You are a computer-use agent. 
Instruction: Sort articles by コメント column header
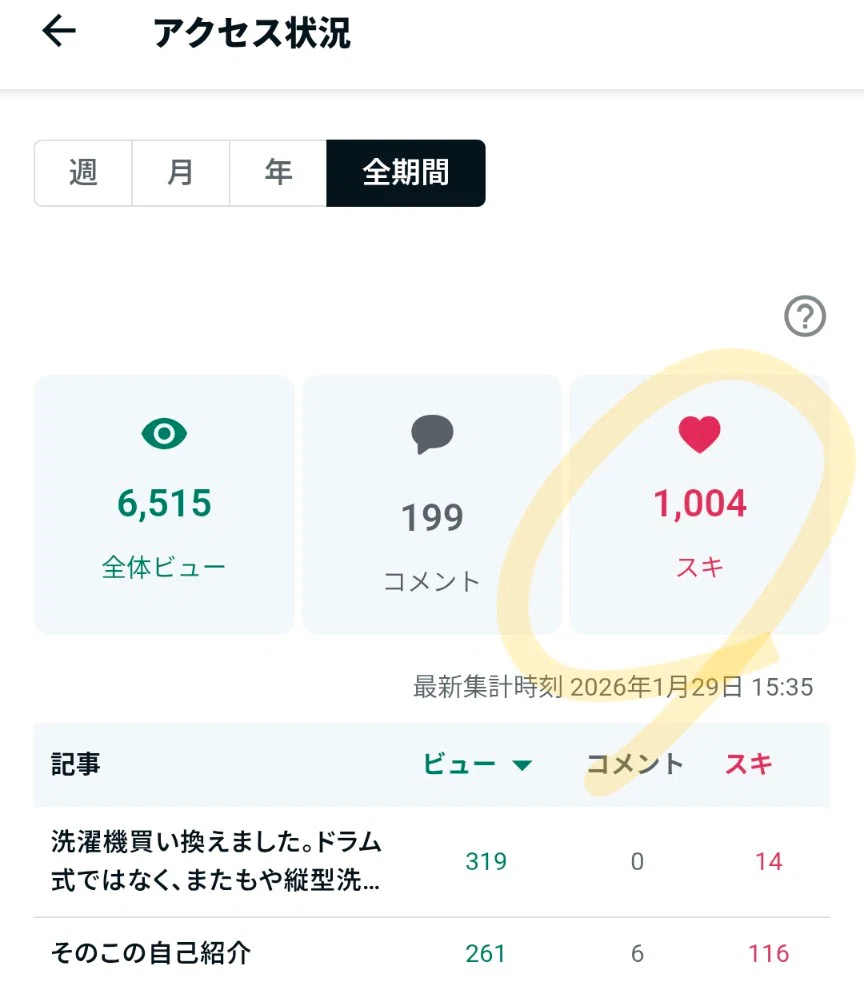[x=635, y=764]
